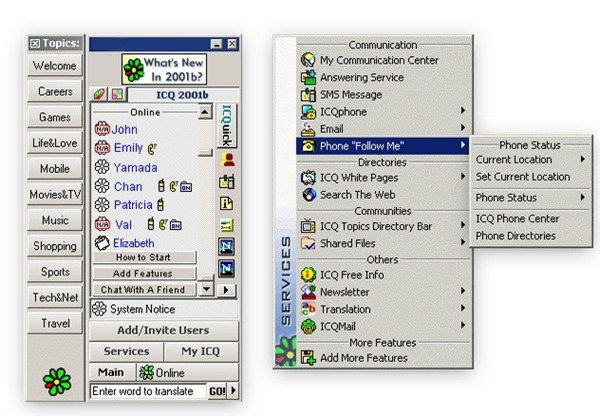This screenshot has width=600, height=416.
Task: Click the Add Features button
Action: tap(144, 273)
